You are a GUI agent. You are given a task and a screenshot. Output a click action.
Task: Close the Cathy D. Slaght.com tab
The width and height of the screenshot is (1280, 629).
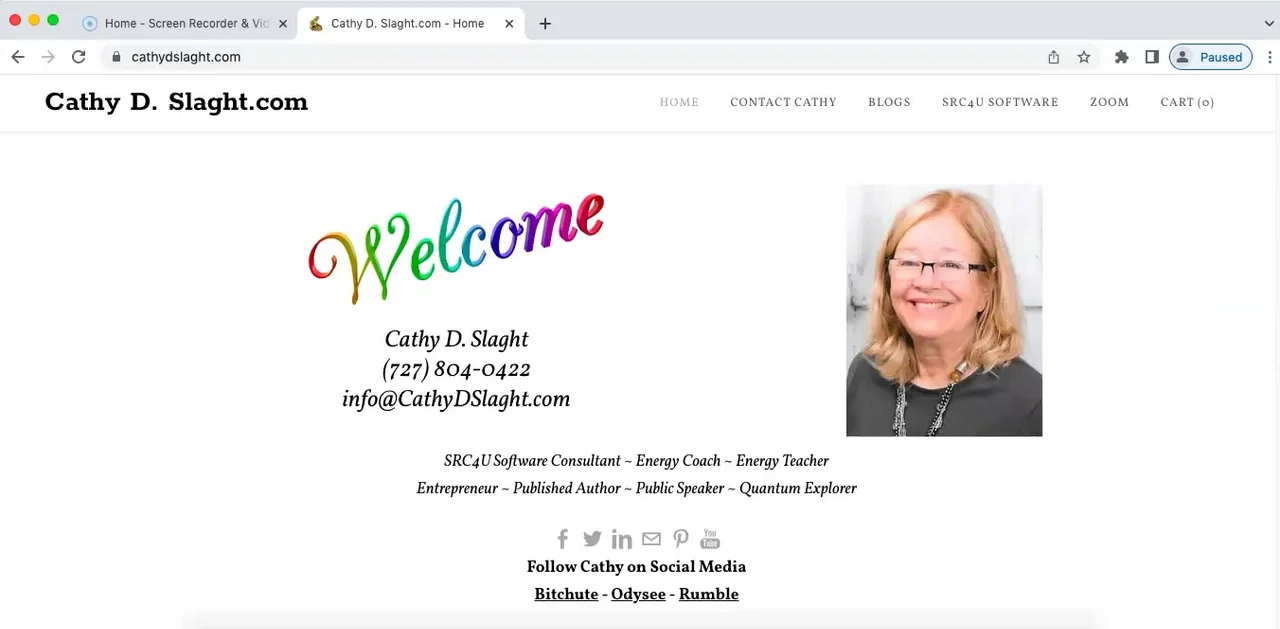pyautogui.click(x=509, y=23)
